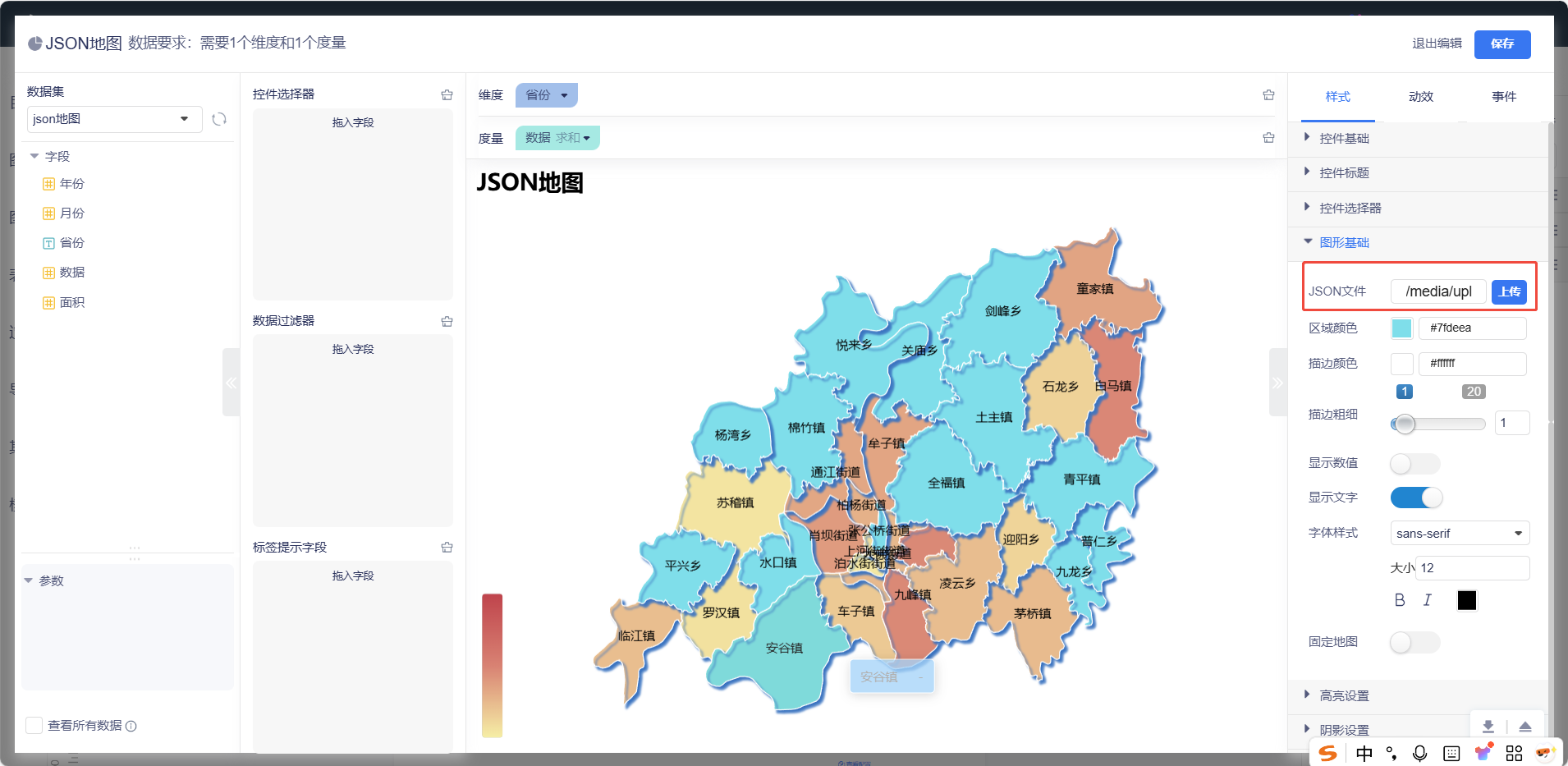Toggle bold font style
1568x766 pixels.
[1400, 600]
